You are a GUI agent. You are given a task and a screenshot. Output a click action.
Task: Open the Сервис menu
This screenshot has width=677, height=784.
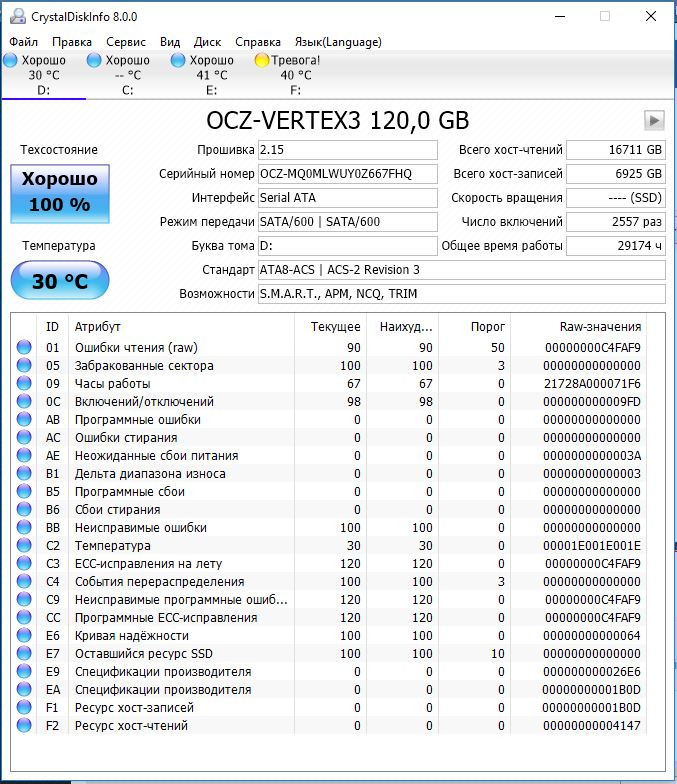coord(126,42)
